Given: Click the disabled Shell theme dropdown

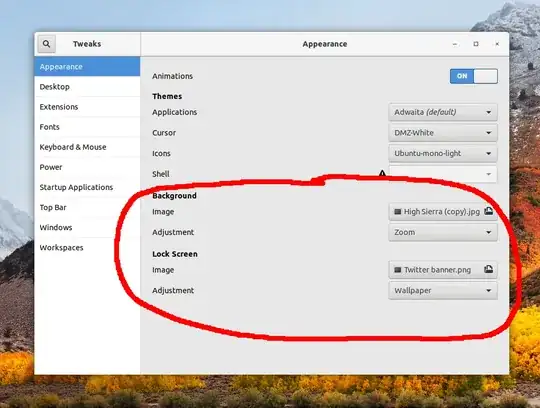Looking at the screenshot, I should point(443,174).
